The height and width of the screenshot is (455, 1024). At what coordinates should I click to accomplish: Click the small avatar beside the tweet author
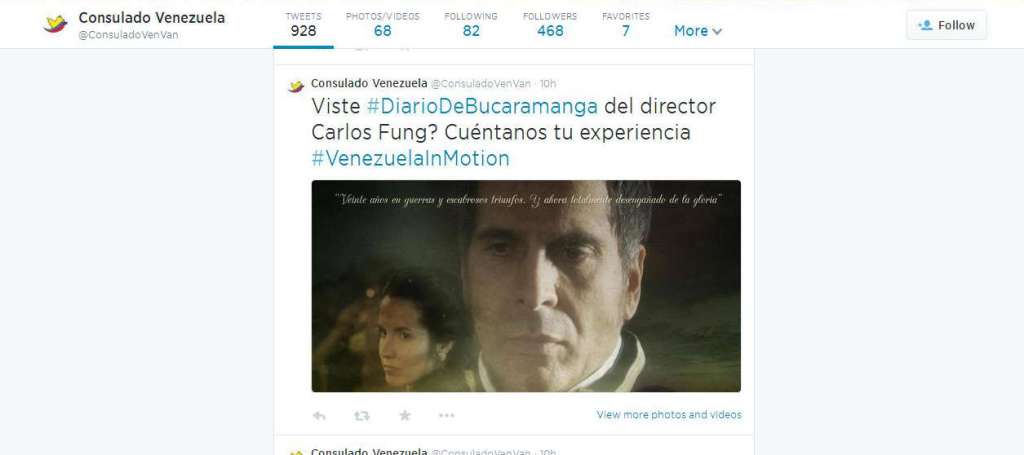pyautogui.click(x=296, y=86)
